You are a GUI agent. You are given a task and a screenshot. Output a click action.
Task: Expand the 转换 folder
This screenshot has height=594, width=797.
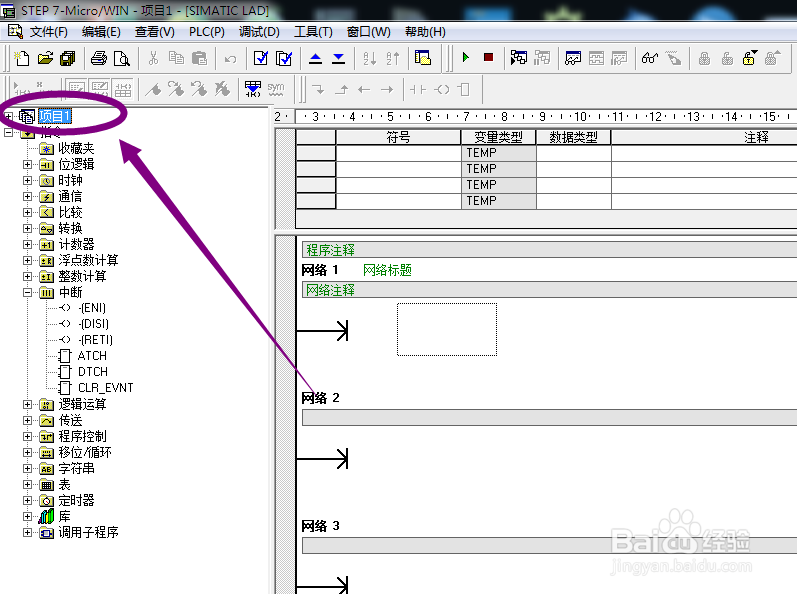[x=27, y=229]
